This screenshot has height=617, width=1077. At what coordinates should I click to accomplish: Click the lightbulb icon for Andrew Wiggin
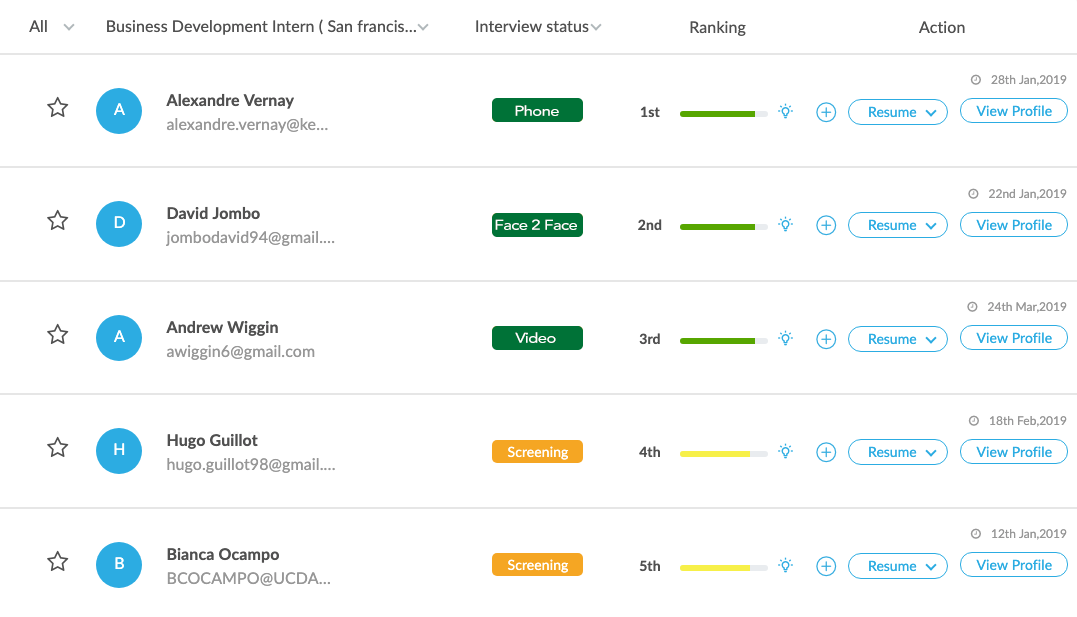coord(786,339)
